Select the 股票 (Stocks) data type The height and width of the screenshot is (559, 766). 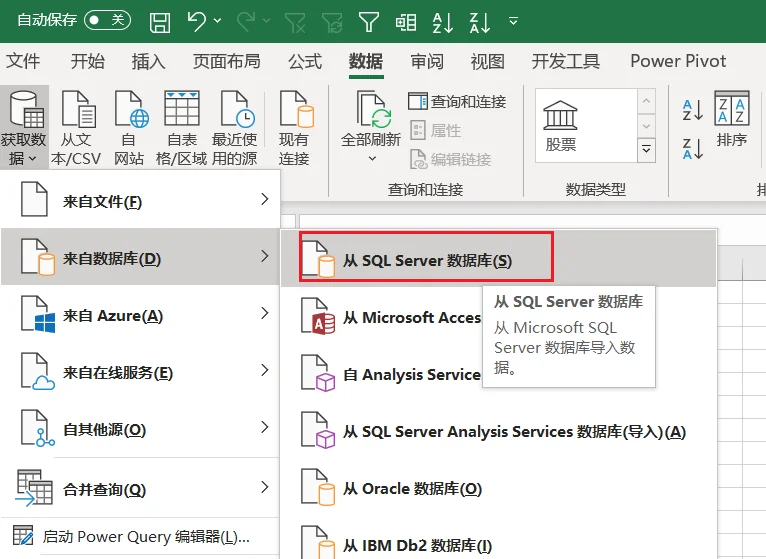pyautogui.click(x=560, y=126)
